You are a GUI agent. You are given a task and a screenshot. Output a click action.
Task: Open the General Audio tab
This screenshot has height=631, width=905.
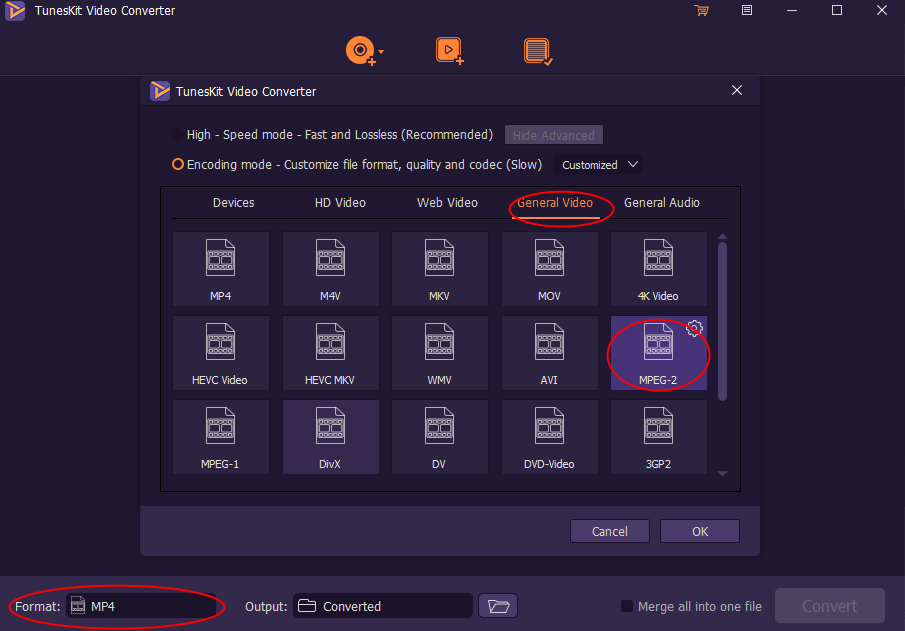661,203
